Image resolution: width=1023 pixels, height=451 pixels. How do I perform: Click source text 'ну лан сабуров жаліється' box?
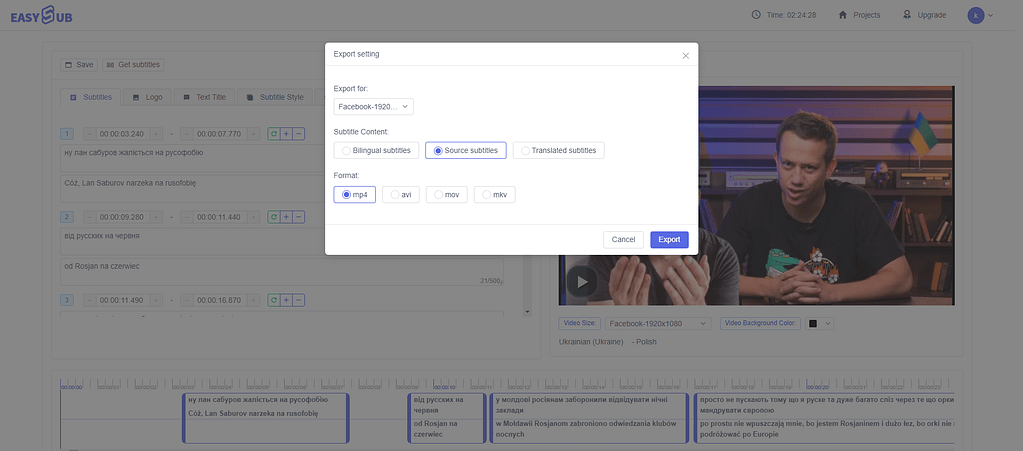[x=282, y=158]
